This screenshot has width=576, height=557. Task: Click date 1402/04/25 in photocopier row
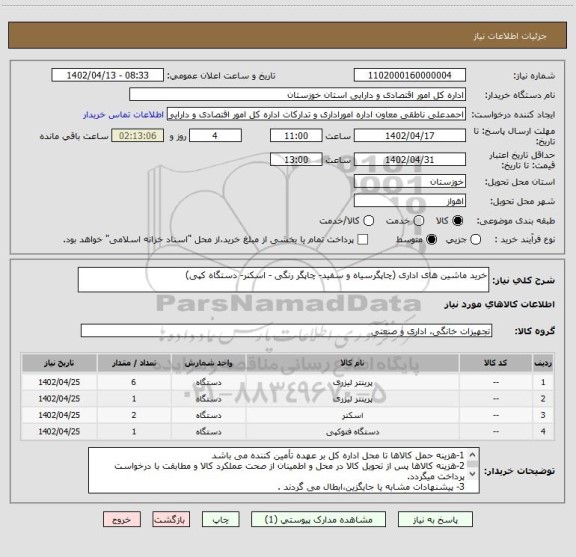click(x=59, y=432)
